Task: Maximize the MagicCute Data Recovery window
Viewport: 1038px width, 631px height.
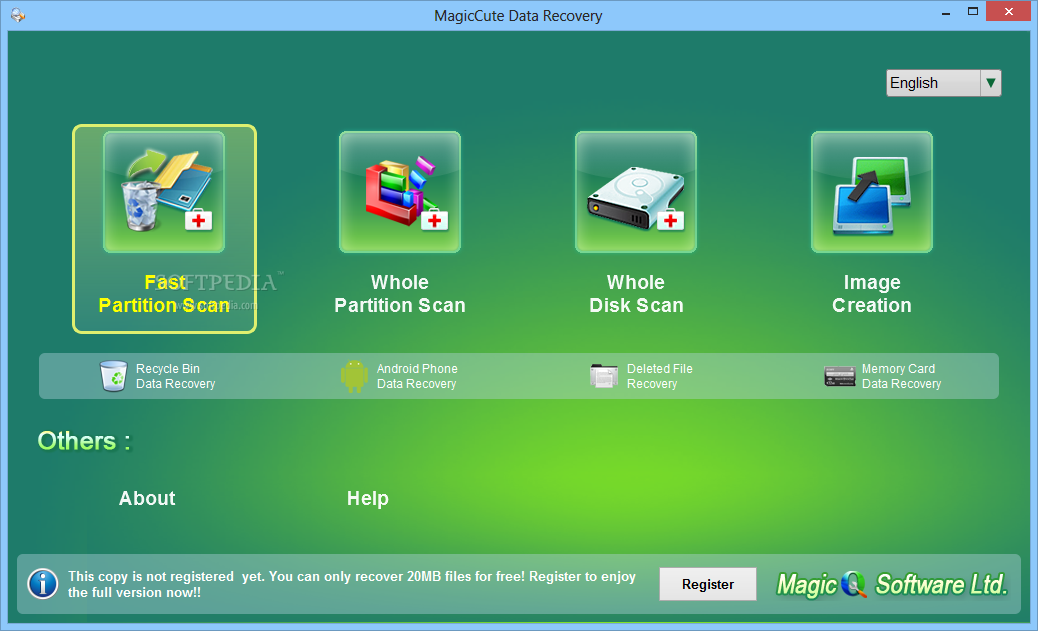Action: point(972,12)
